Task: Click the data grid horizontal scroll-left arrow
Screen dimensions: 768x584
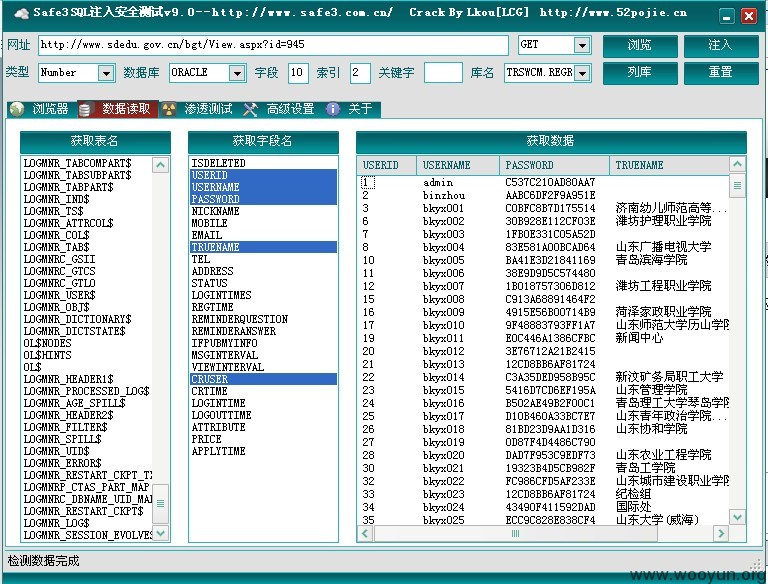Action: (x=365, y=533)
